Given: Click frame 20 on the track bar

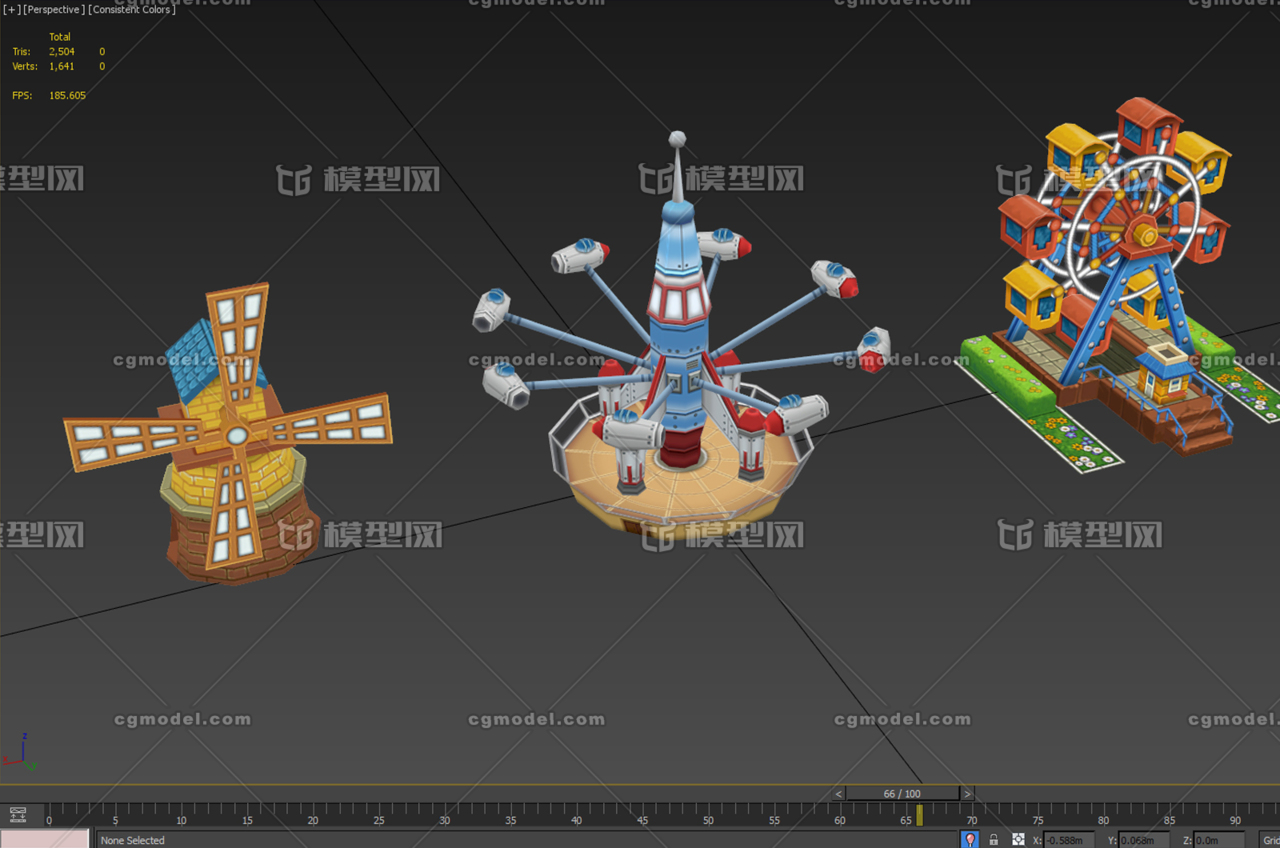Looking at the screenshot, I should 312,821.
